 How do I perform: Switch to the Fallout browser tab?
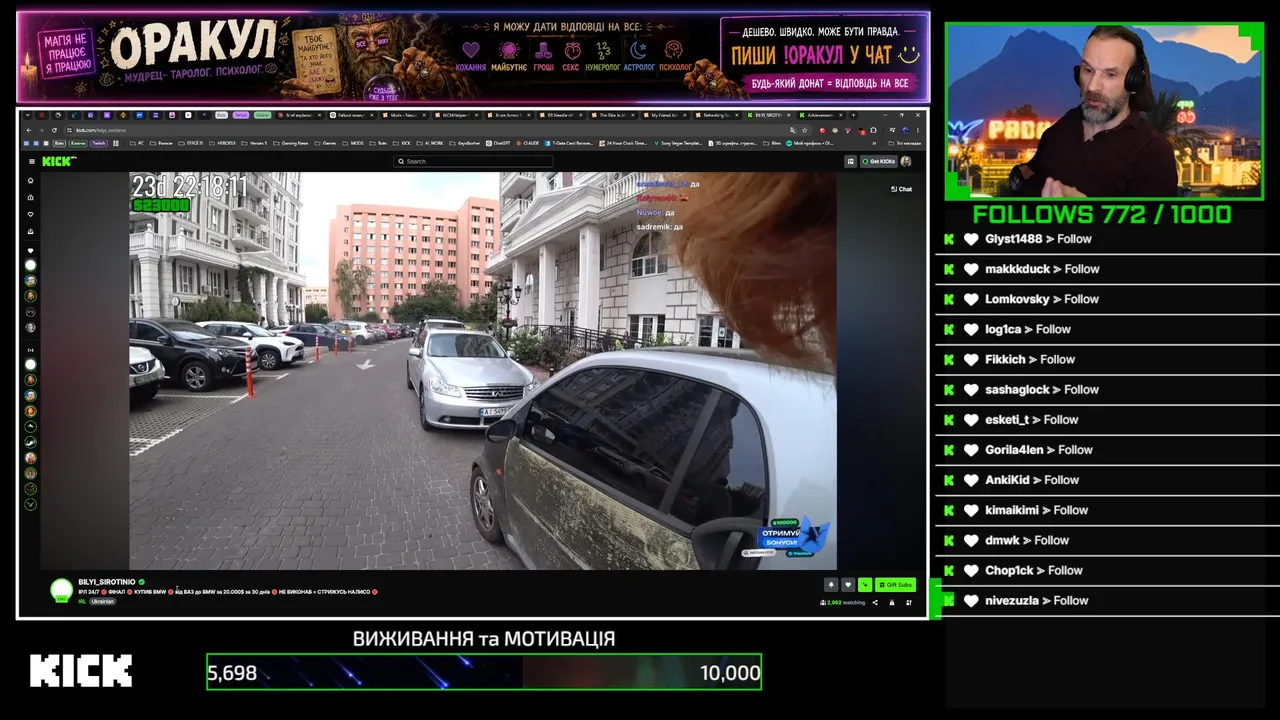(352, 115)
